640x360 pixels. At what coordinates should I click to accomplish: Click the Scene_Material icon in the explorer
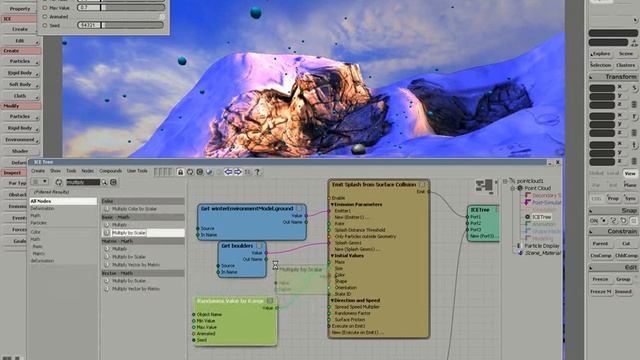coord(520,253)
